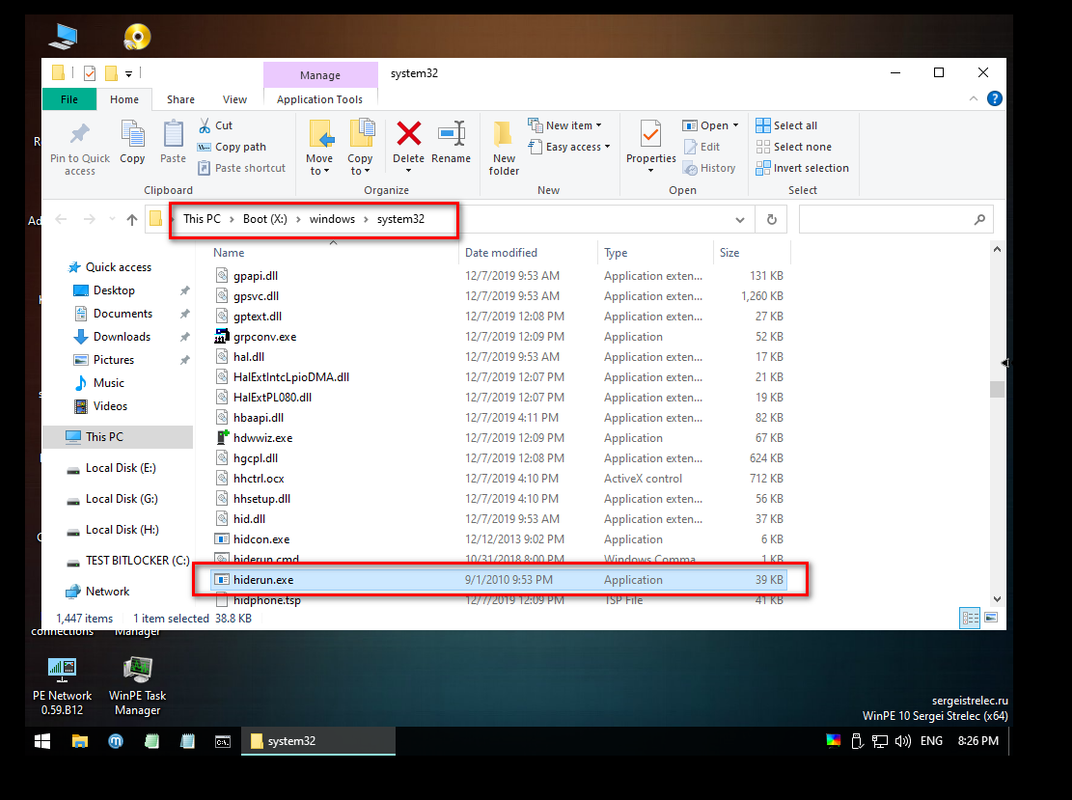Image resolution: width=1072 pixels, height=800 pixels.
Task: Open PE Network desktop icon
Action: click(62, 685)
